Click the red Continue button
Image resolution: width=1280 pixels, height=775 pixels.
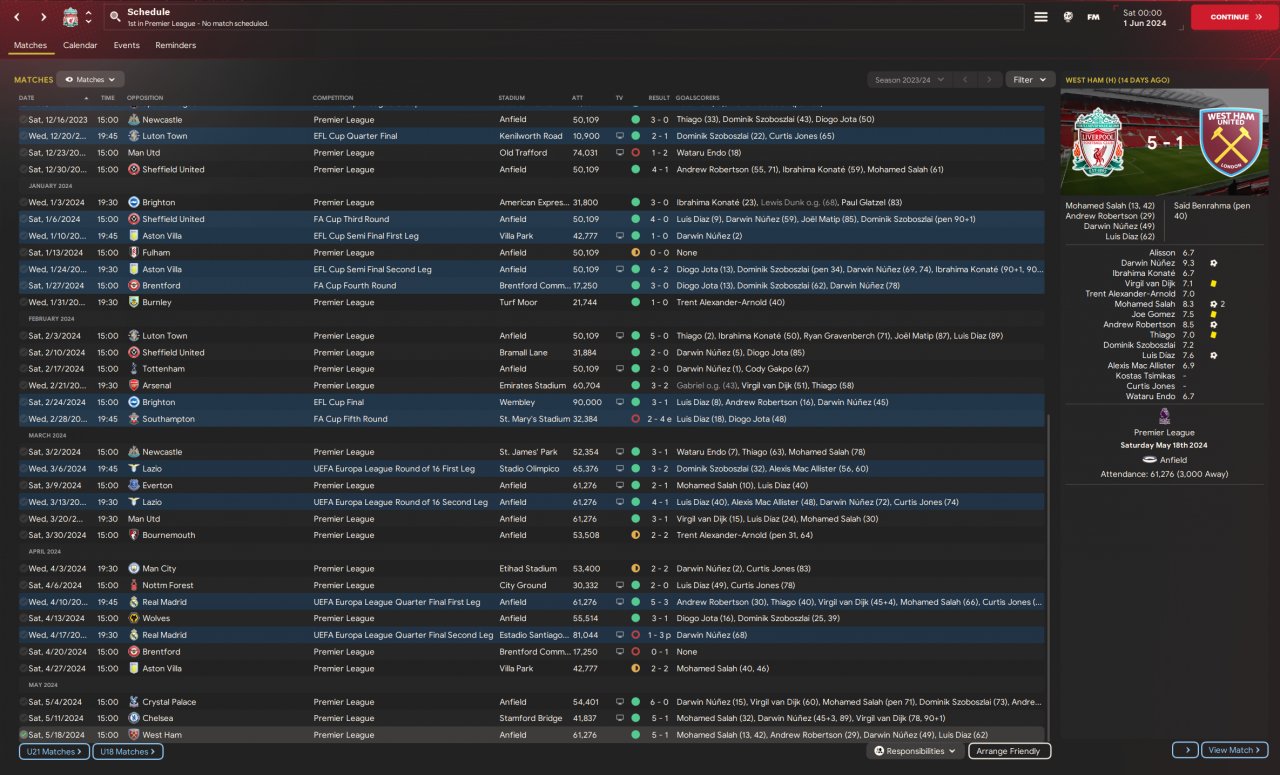(1234, 17)
